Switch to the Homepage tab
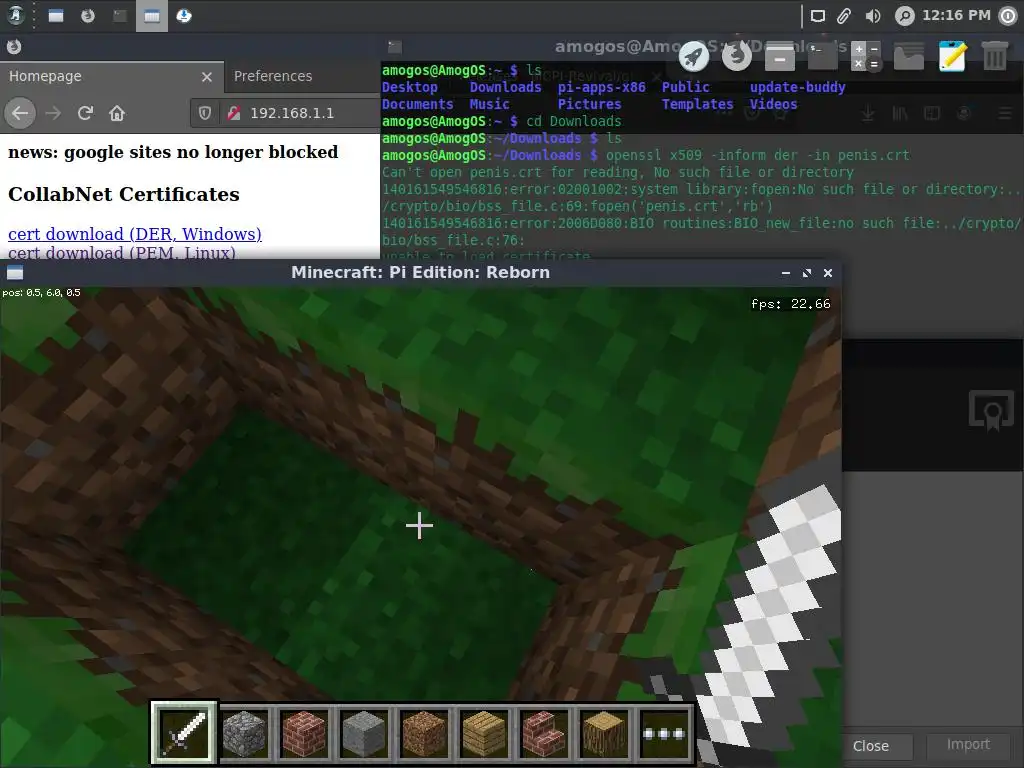This screenshot has height=768, width=1024. [x=112, y=76]
